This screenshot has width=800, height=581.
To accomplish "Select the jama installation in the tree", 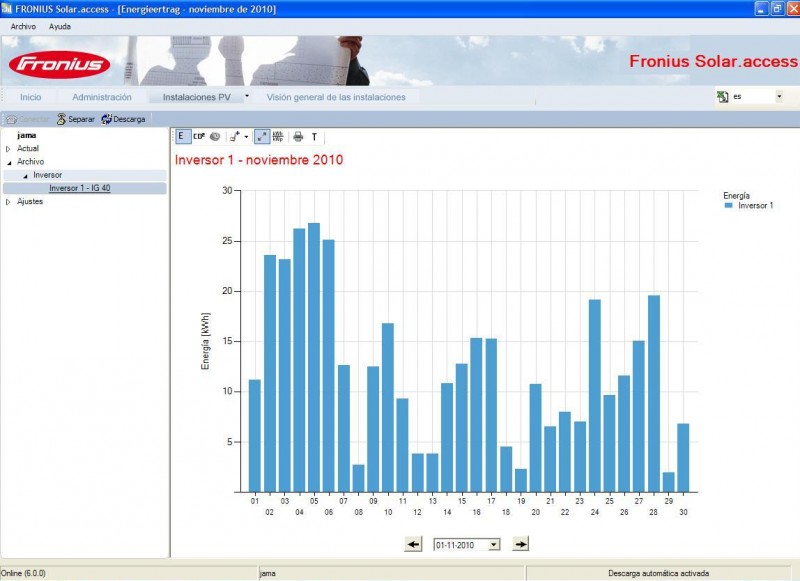I will 26,135.
